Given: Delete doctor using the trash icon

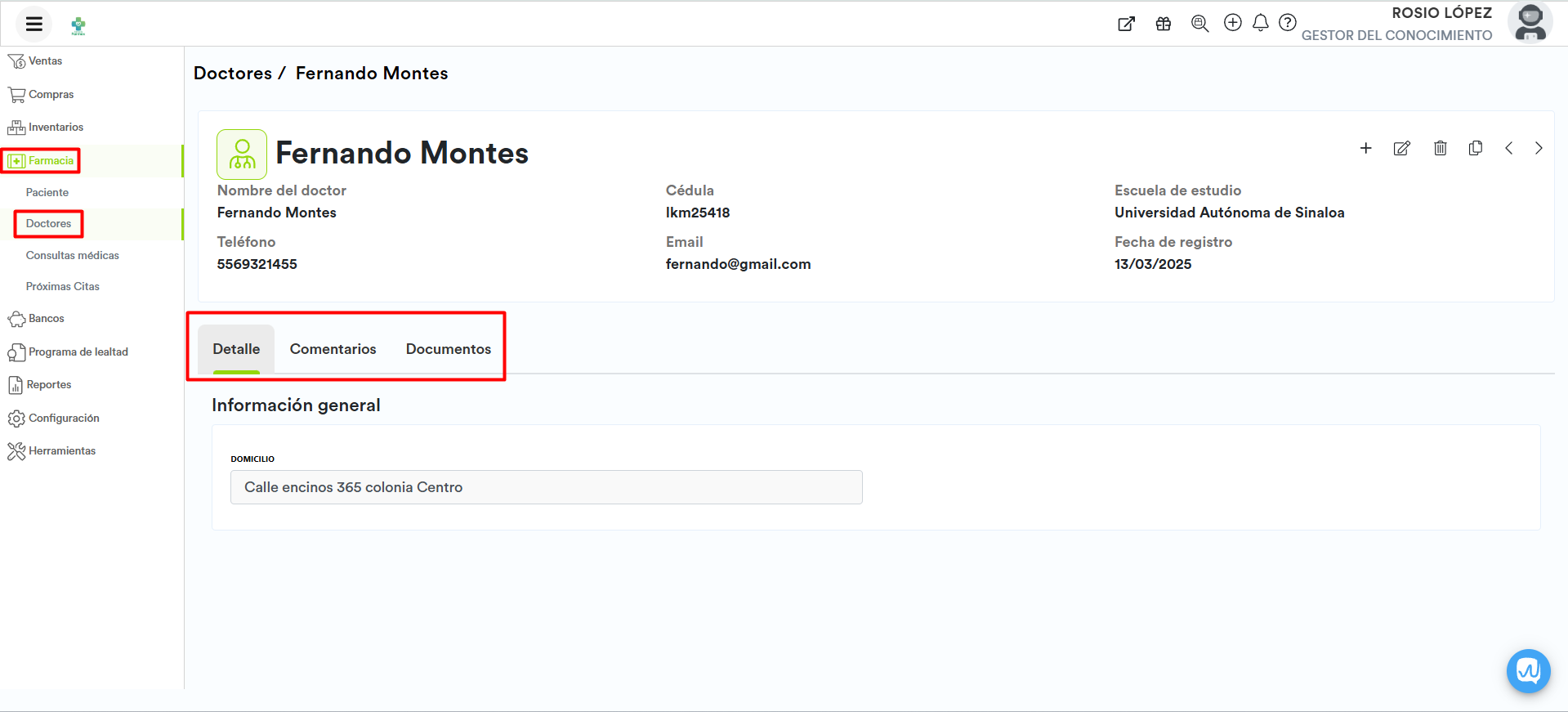Looking at the screenshot, I should 1440,148.
